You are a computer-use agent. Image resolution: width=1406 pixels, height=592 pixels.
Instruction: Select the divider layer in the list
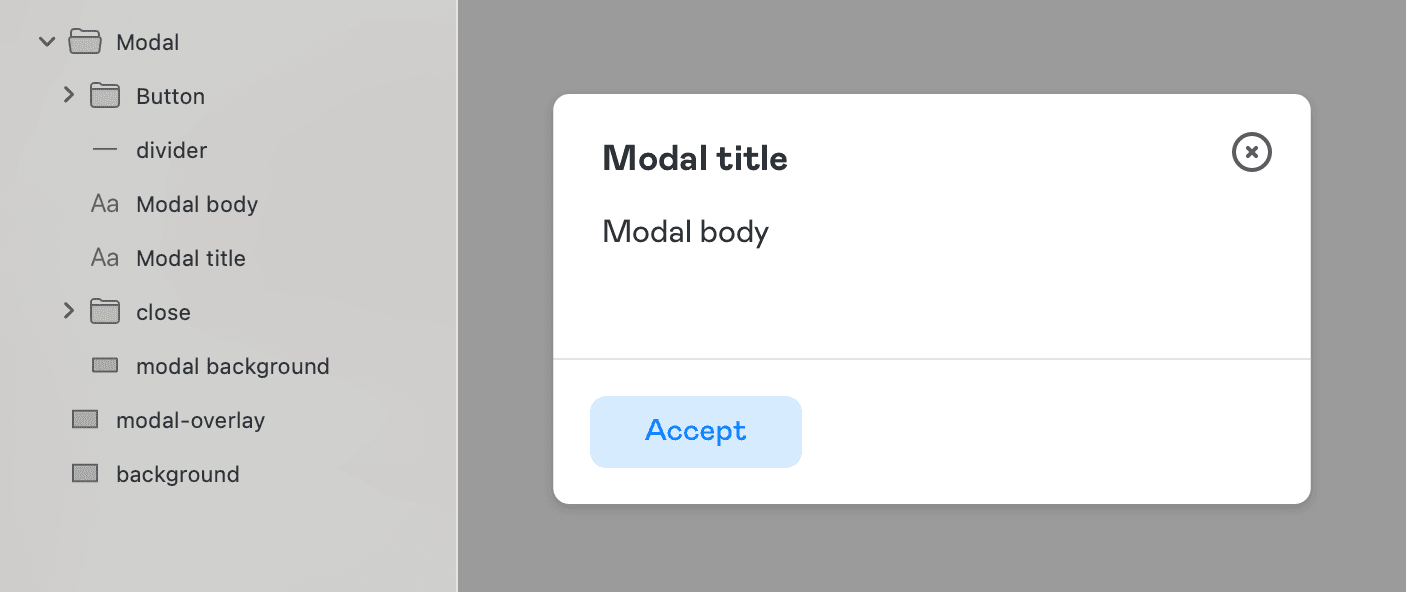tap(171, 150)
